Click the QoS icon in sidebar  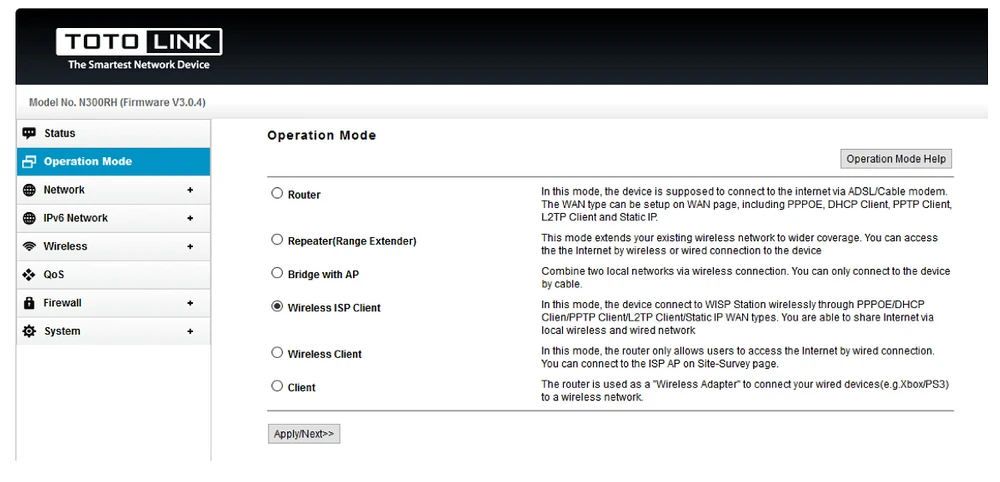pos(29,275)
